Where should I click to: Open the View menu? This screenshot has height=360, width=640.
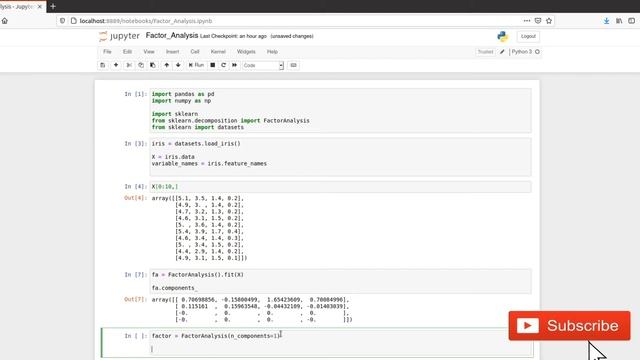pos(149,52)
